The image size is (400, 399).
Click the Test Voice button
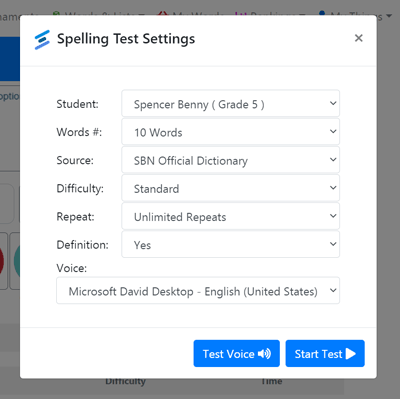[x=237, y=354]
